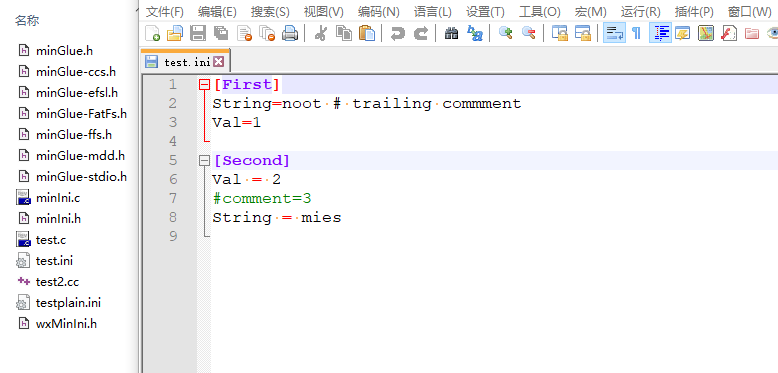Open the 编辑(E) menu
Image resolution: width=778 pixels, height=373 pixels.
[217, 11]
